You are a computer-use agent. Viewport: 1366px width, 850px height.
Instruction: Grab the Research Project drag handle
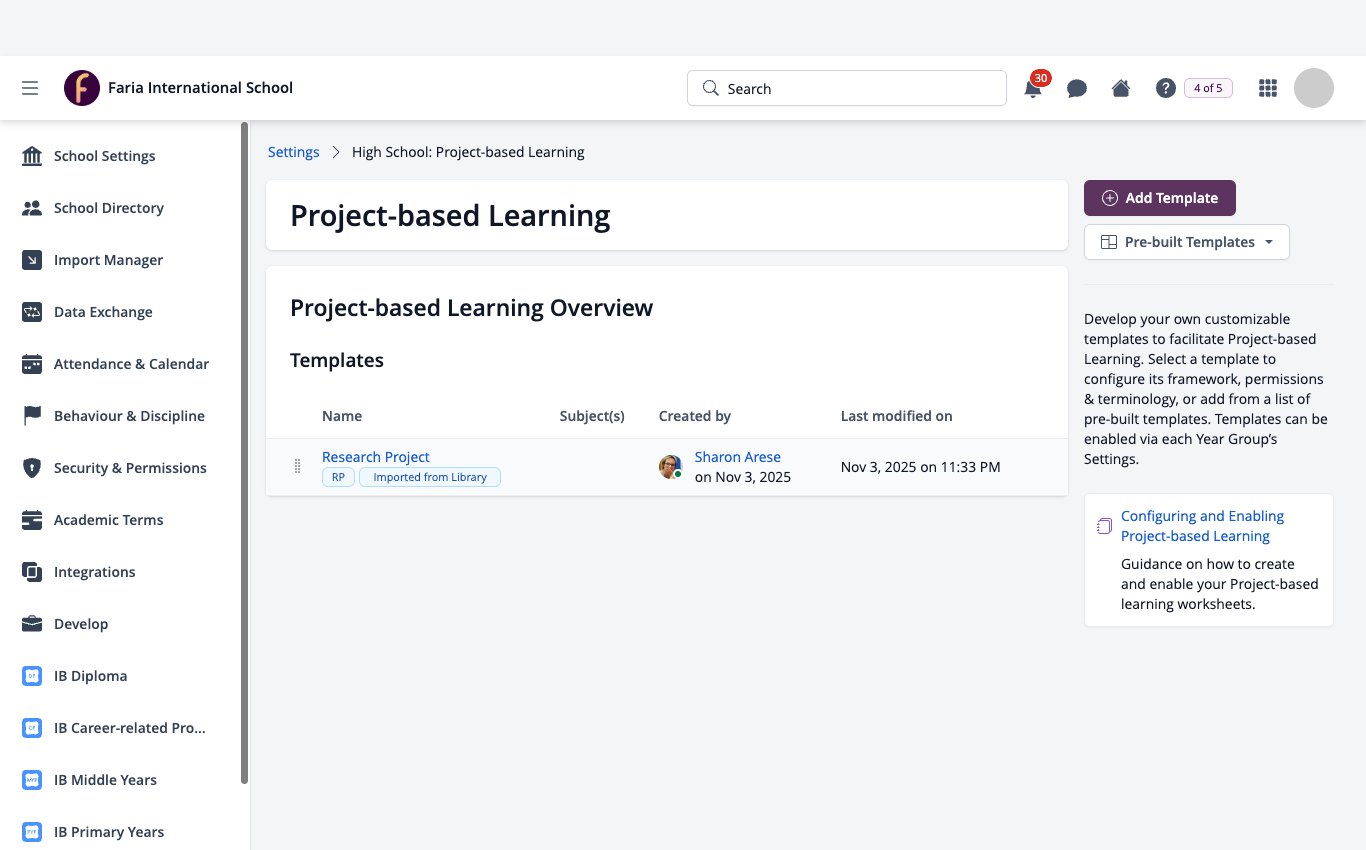click(x=297, y=466)
